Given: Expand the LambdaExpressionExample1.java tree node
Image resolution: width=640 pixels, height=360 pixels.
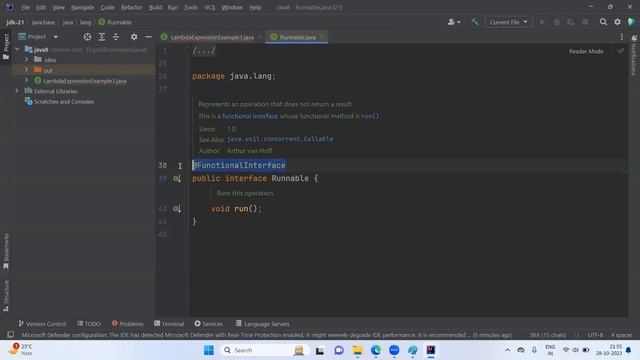Looking at the screenshot, I should pyautogui.click(x=27, y=80).
